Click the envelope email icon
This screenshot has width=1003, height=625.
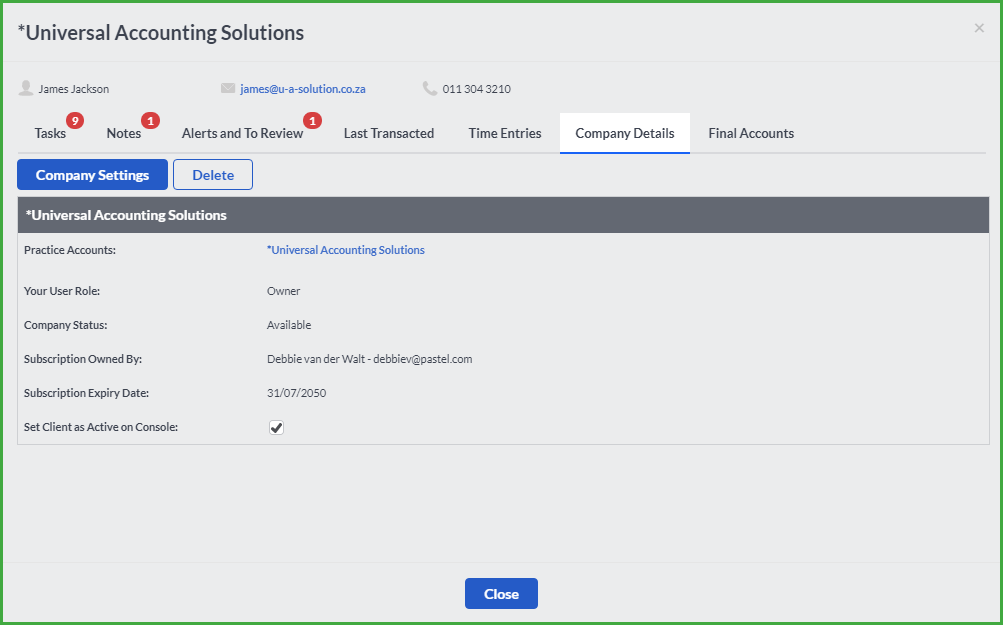tap(228, 88)
